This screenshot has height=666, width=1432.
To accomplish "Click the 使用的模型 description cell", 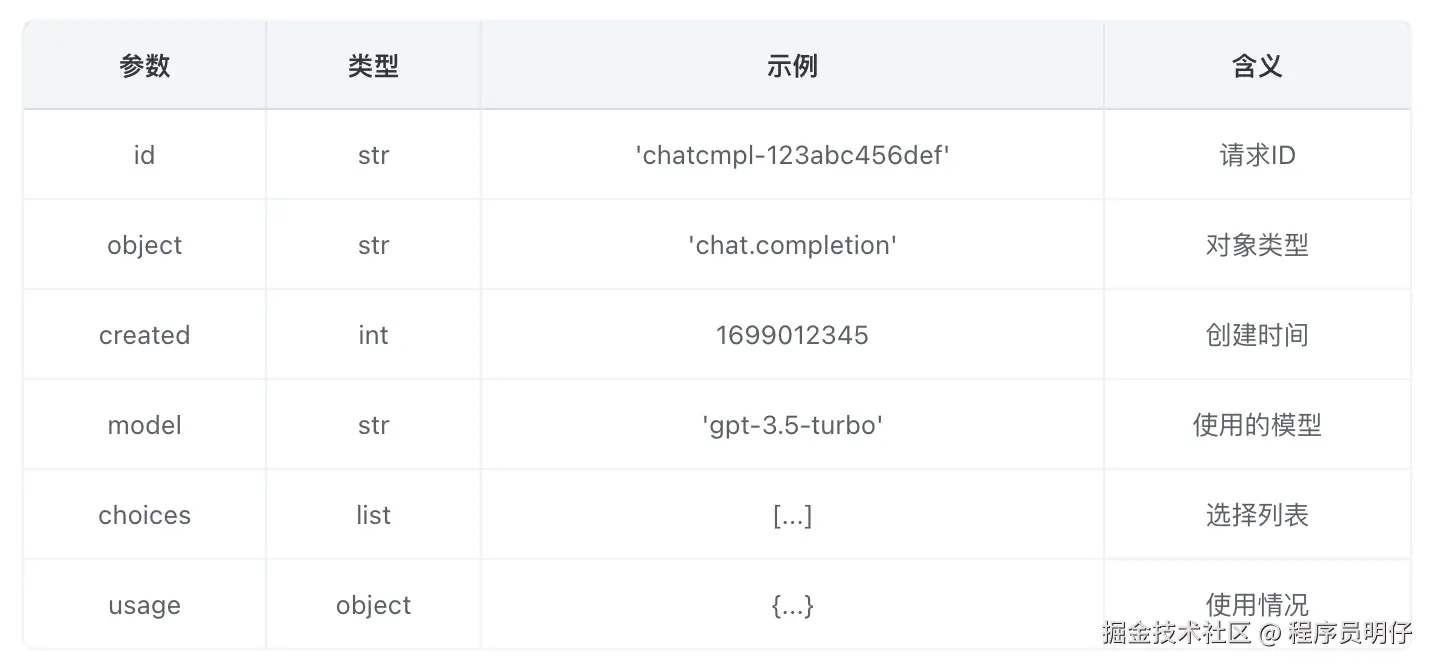I will pos(1257,425).
